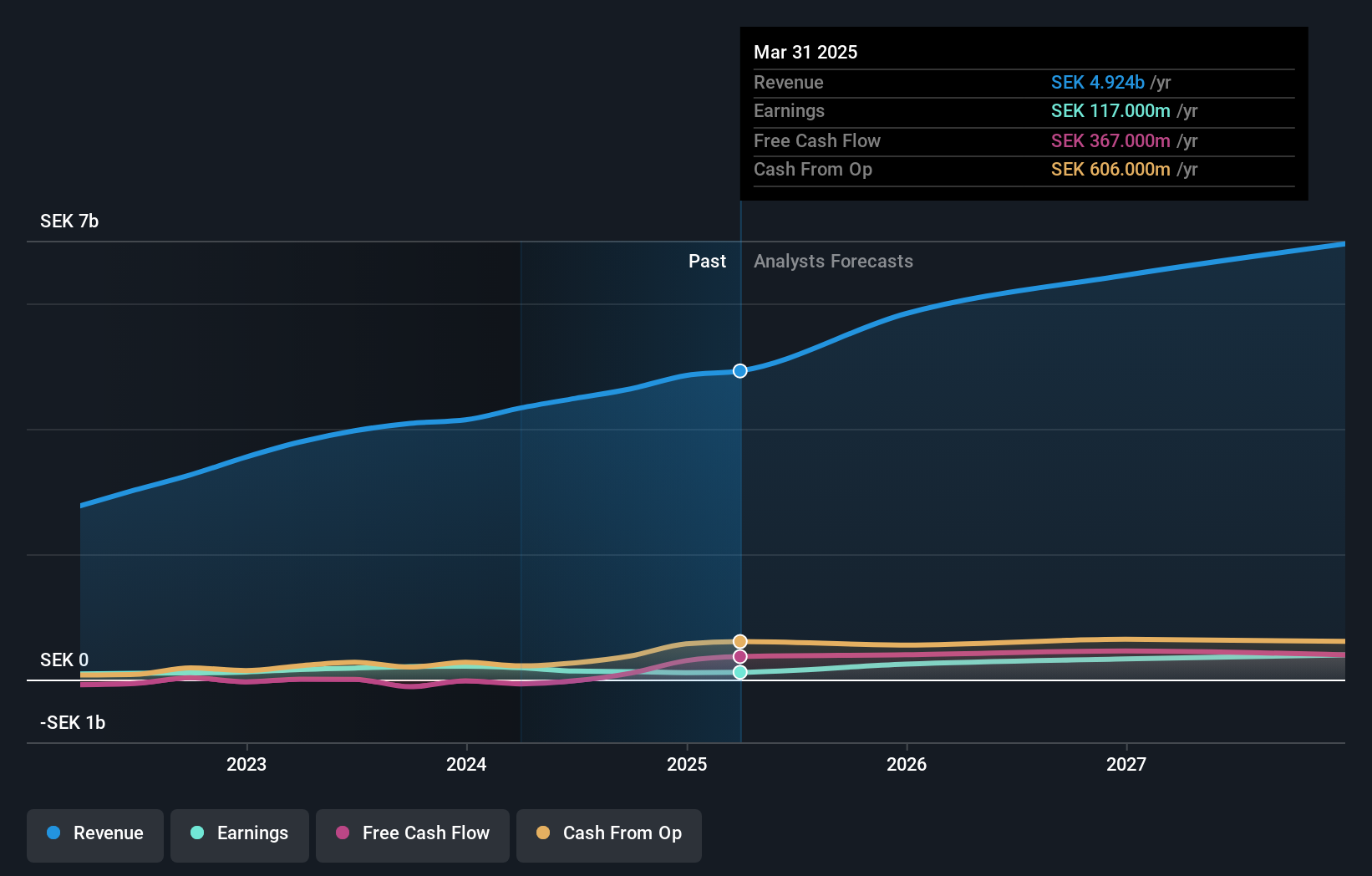The image size is (1372, 876).
Task: Click the SEK 7b y-axis label
Action: pos(69,222)
